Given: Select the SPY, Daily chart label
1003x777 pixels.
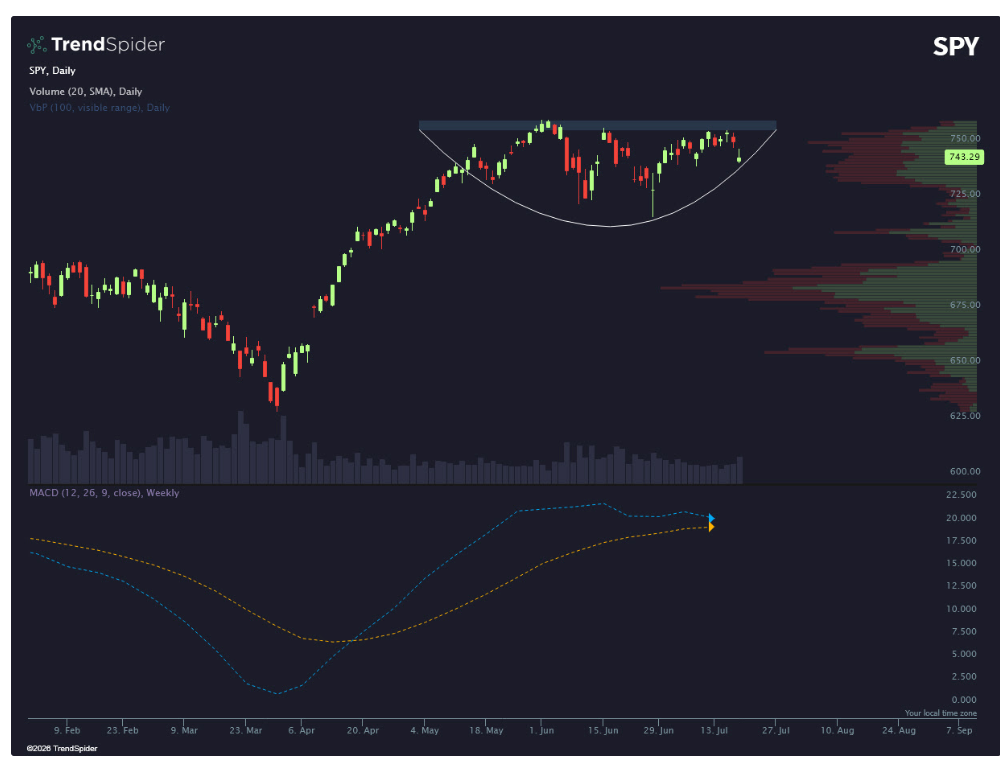Looking at the screenshot, I should pos(52,70).
